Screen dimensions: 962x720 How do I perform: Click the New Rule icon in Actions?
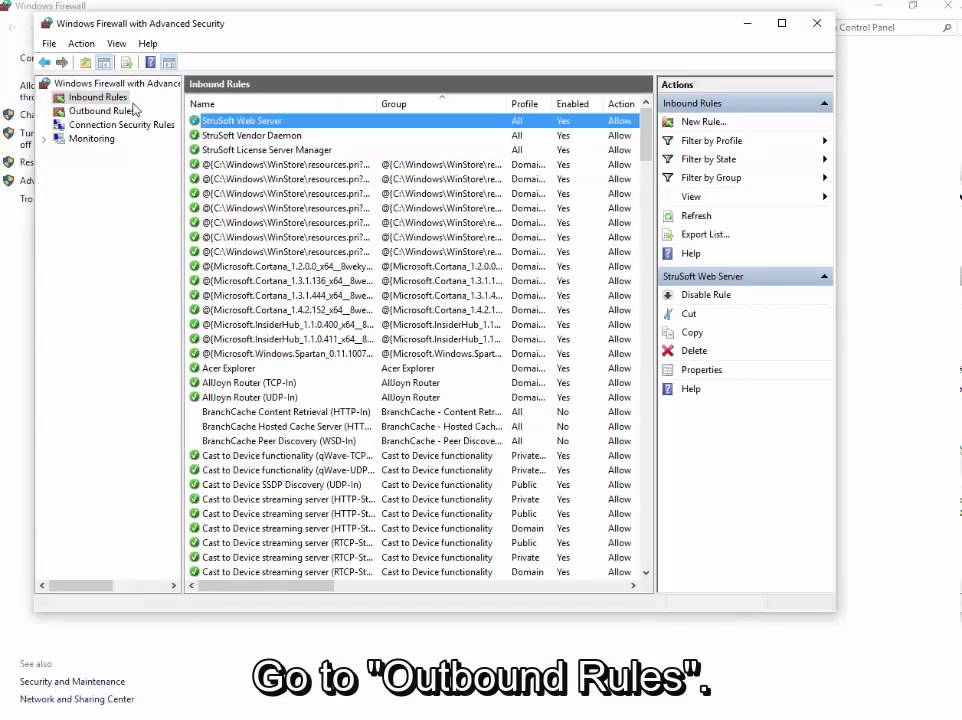tap(668, 122)
